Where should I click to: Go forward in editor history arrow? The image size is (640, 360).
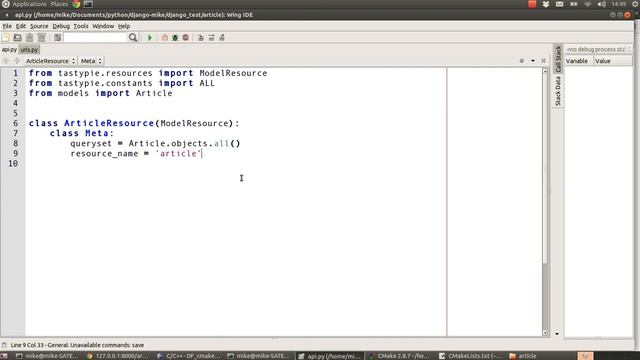[x=17, y=61]
